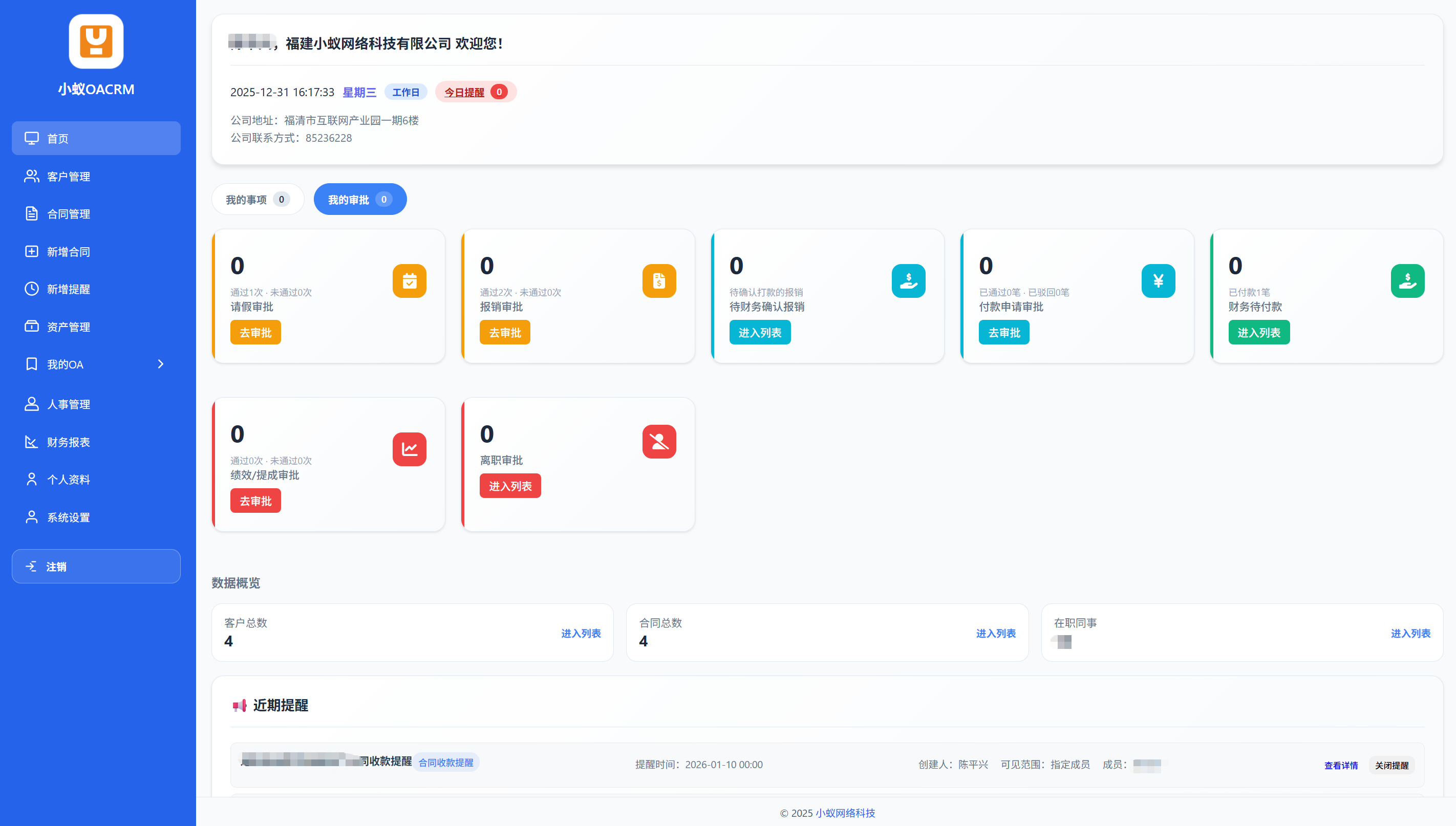Expand the 我的OA submenu chevron
The width and height of the screenshot is (1456, 826).
coord(161,364)
